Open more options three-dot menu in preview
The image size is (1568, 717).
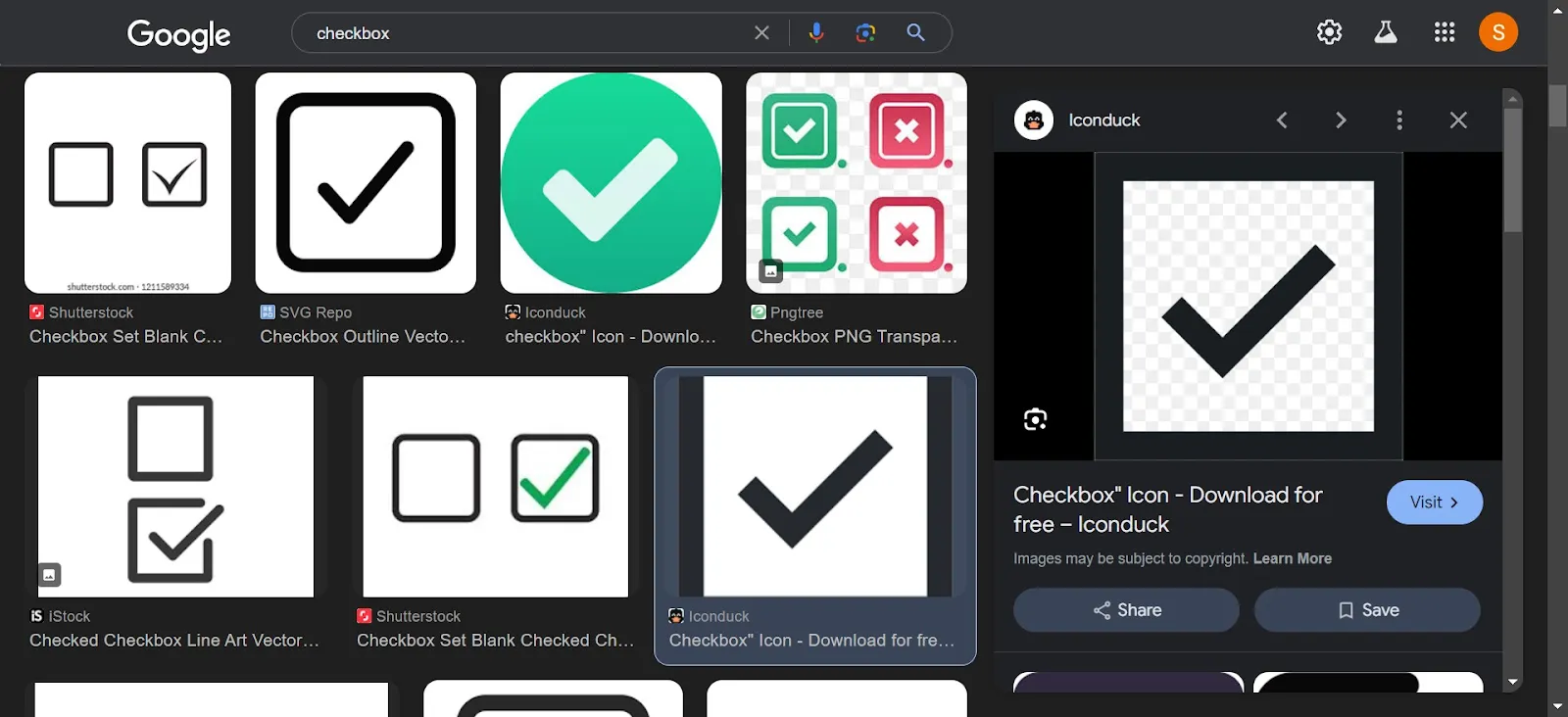(x=1399, y=119)
